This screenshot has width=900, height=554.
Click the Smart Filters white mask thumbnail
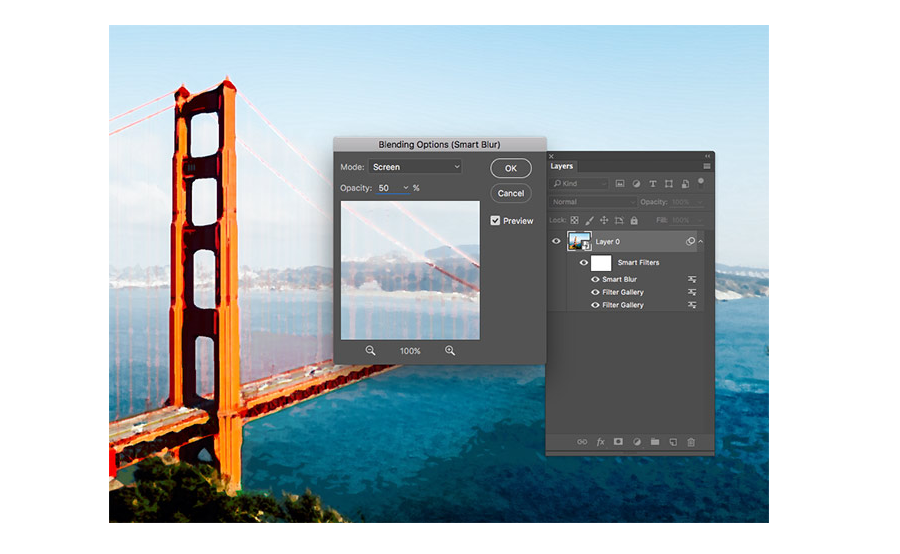(x=601, y=263)
